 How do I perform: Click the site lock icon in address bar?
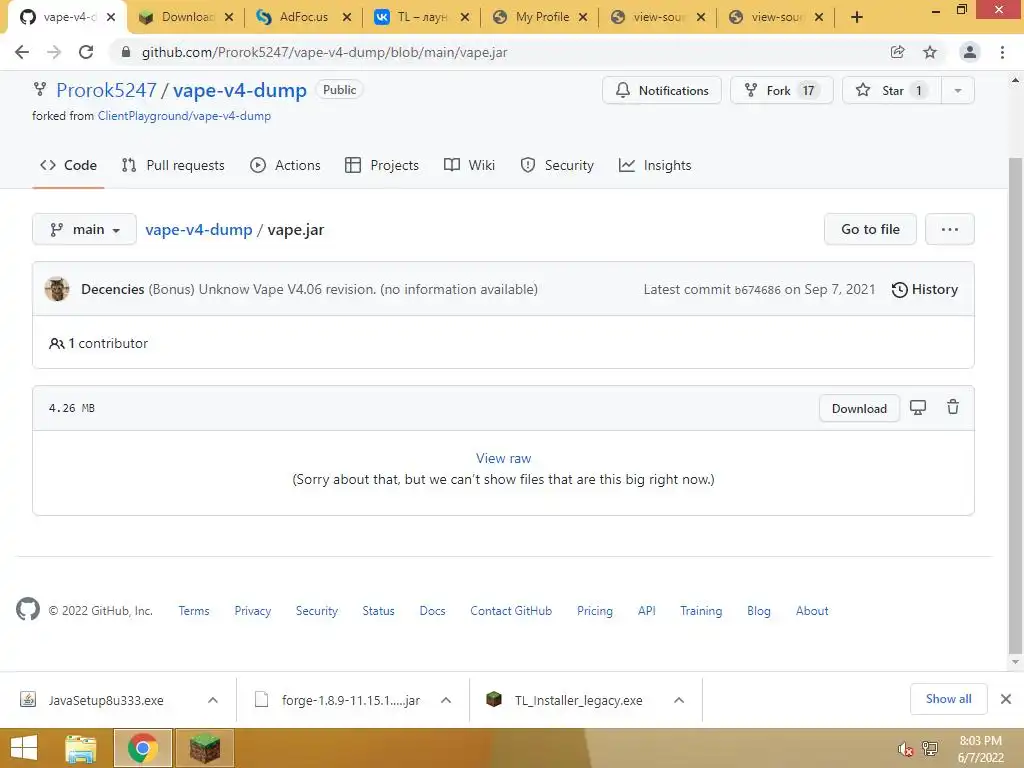(x=126, y=52)
